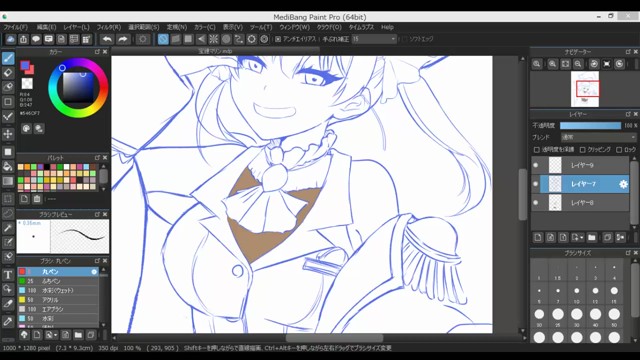The width and height of the screenshot is (640, 360).
Task: Pop out the カラー panel
Action: [97, 52]
